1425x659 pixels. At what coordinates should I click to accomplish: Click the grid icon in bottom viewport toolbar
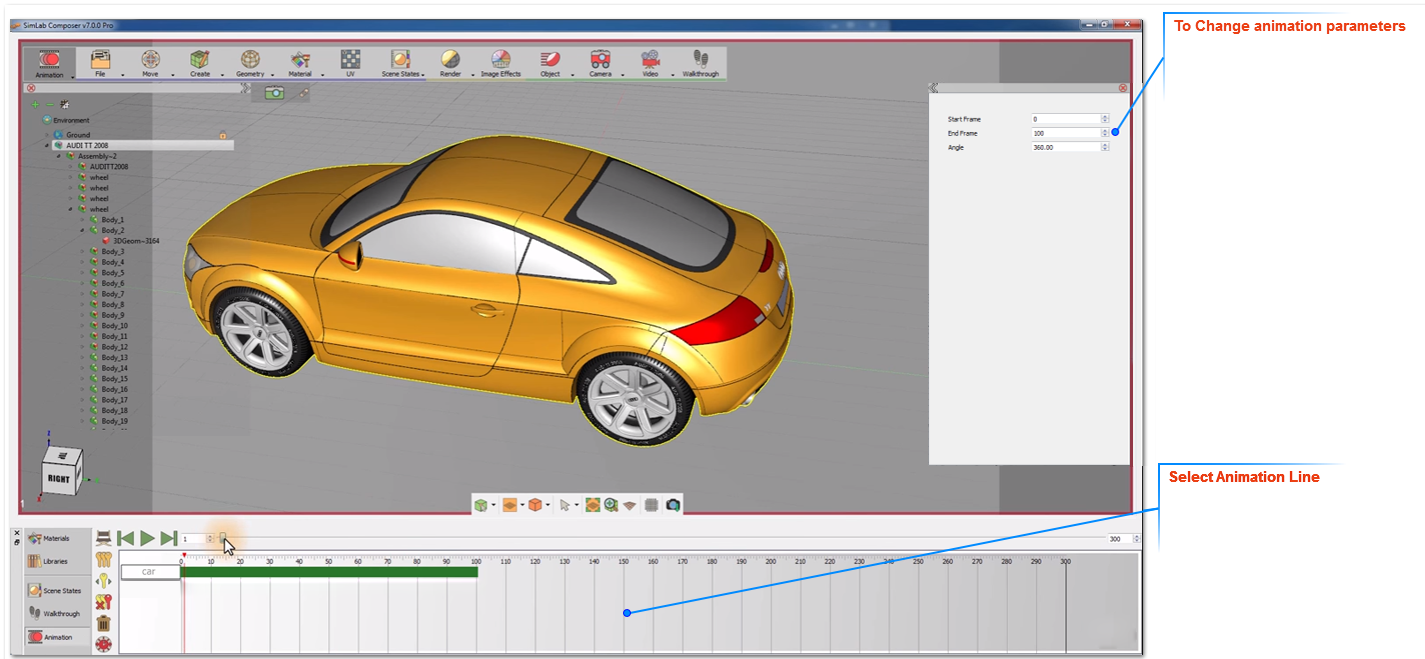651,505
